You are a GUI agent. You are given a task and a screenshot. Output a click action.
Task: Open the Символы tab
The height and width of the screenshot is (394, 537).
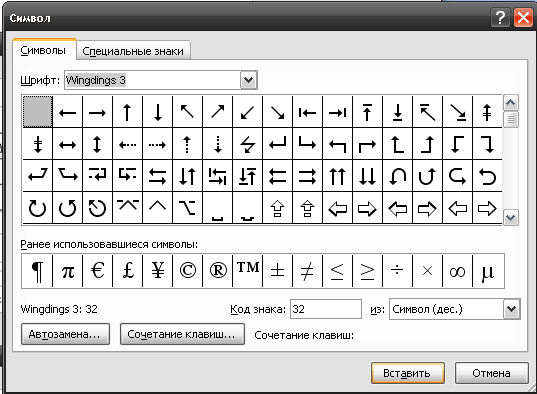(43, 50)
